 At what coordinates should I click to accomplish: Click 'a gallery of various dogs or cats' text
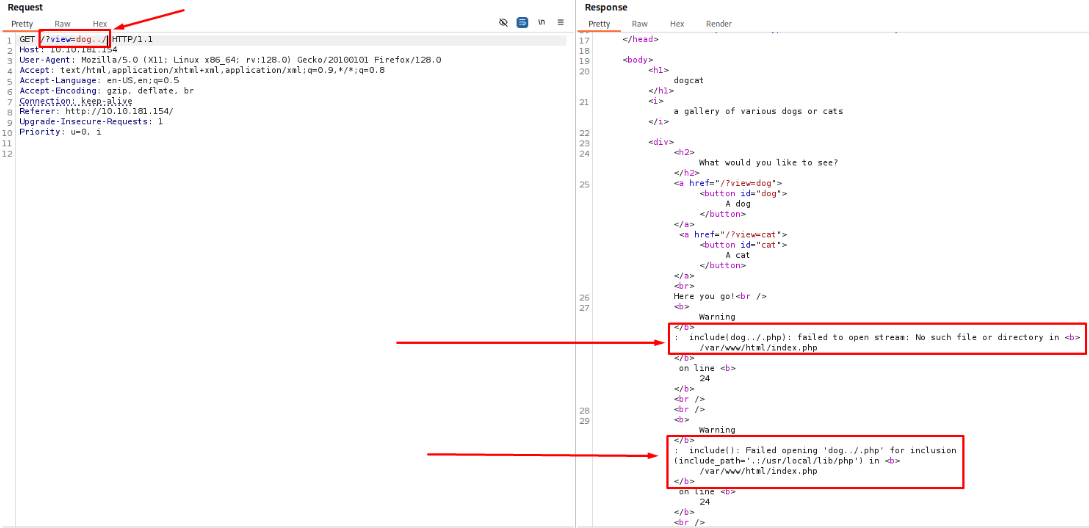tap(758, 111)
